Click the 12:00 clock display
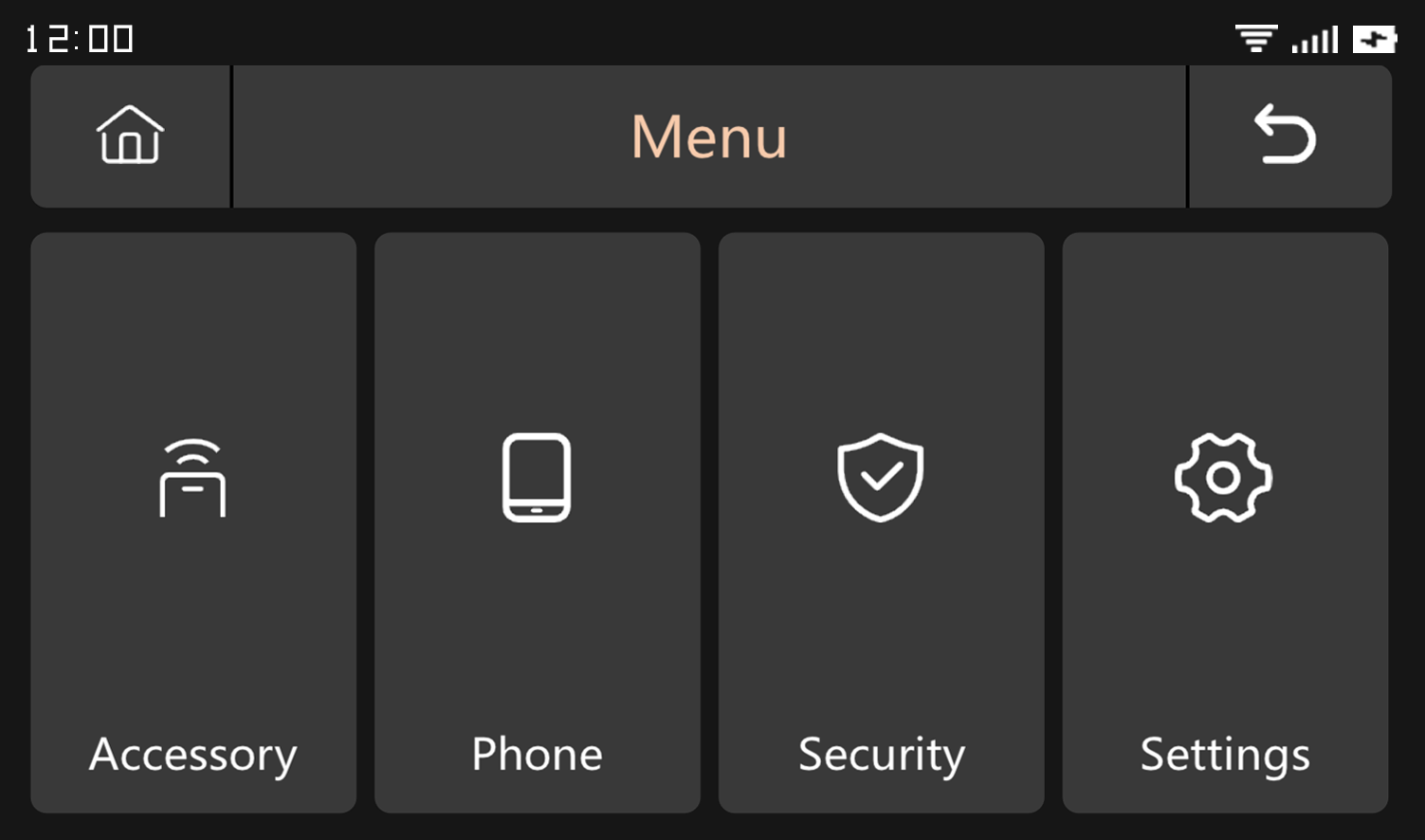This screenshot has height=840, width=1425. [x=79, y=39]
